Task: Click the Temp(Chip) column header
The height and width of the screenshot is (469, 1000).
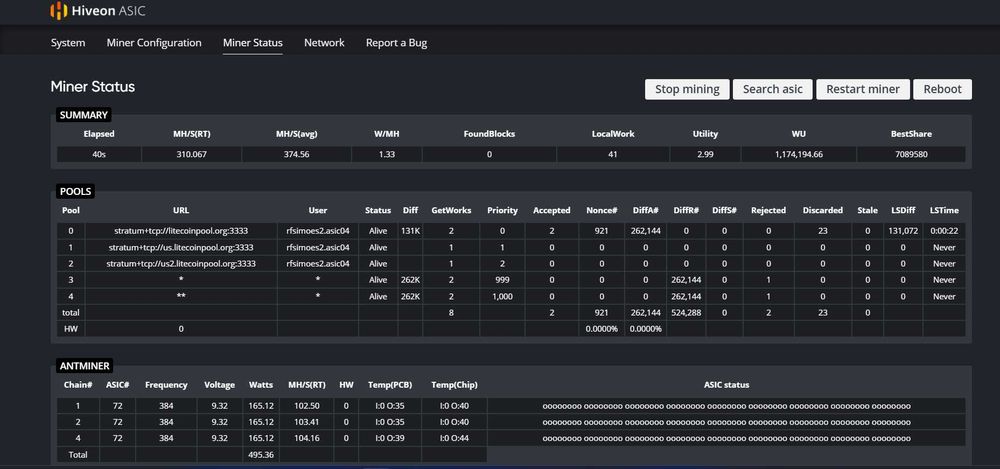Action: (454, 385)
